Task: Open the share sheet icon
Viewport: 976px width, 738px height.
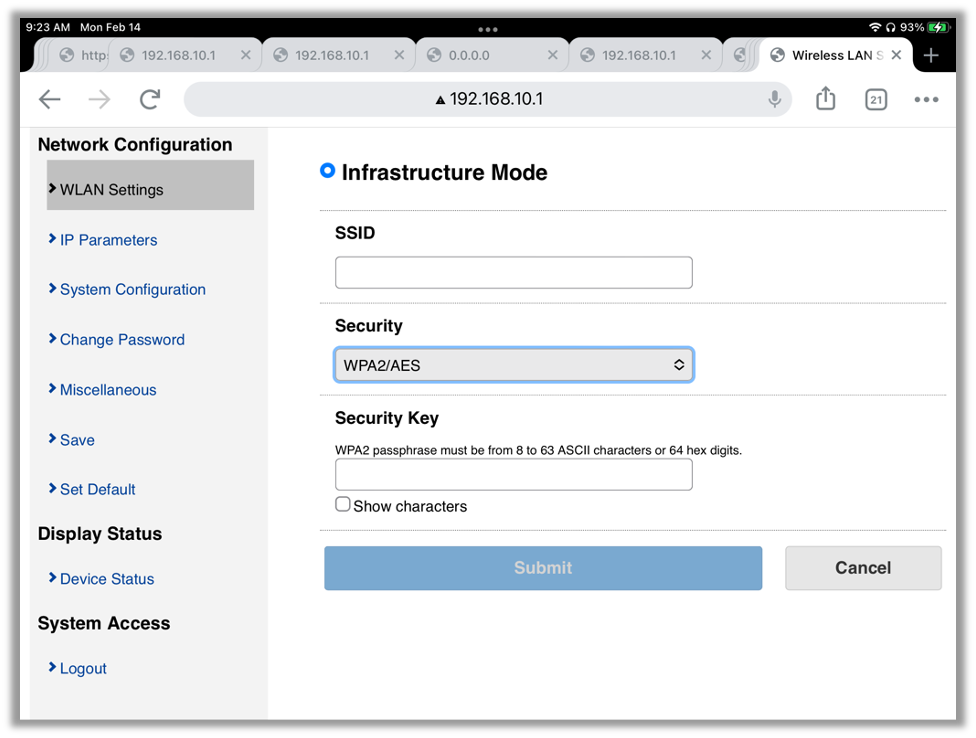Action: pos(825,99)
